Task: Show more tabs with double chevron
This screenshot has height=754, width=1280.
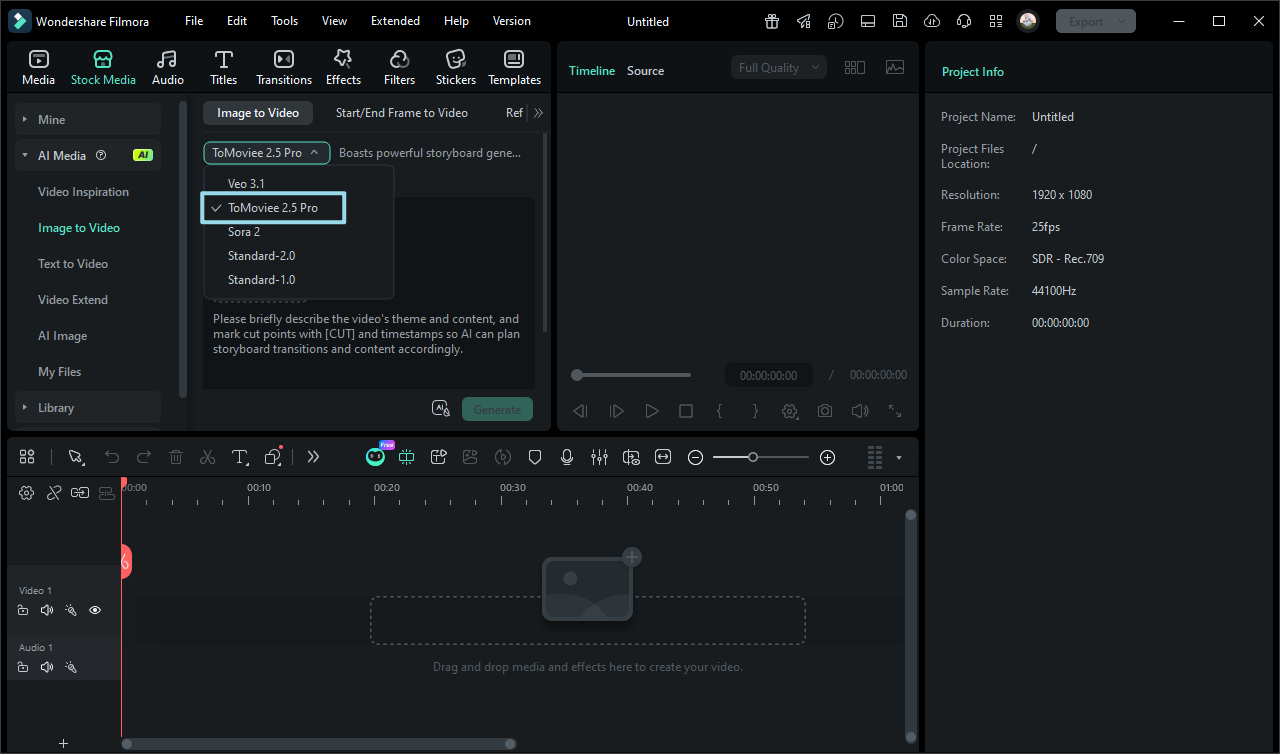Action: click(x=538, y=113)
